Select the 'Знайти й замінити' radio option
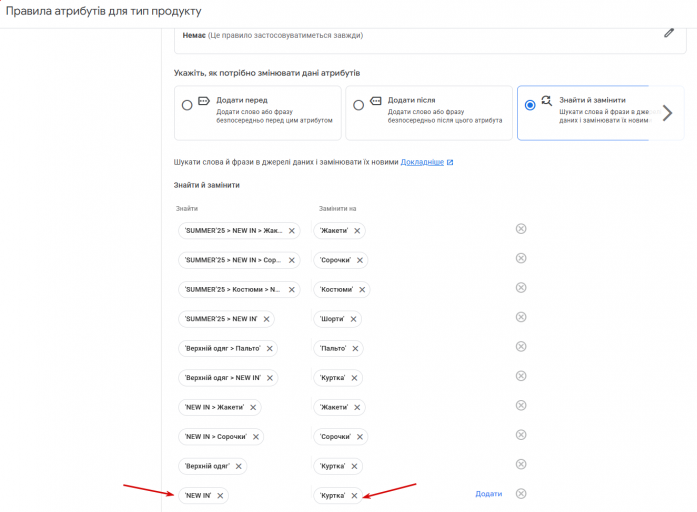697x512 pixels. (529, 104)
